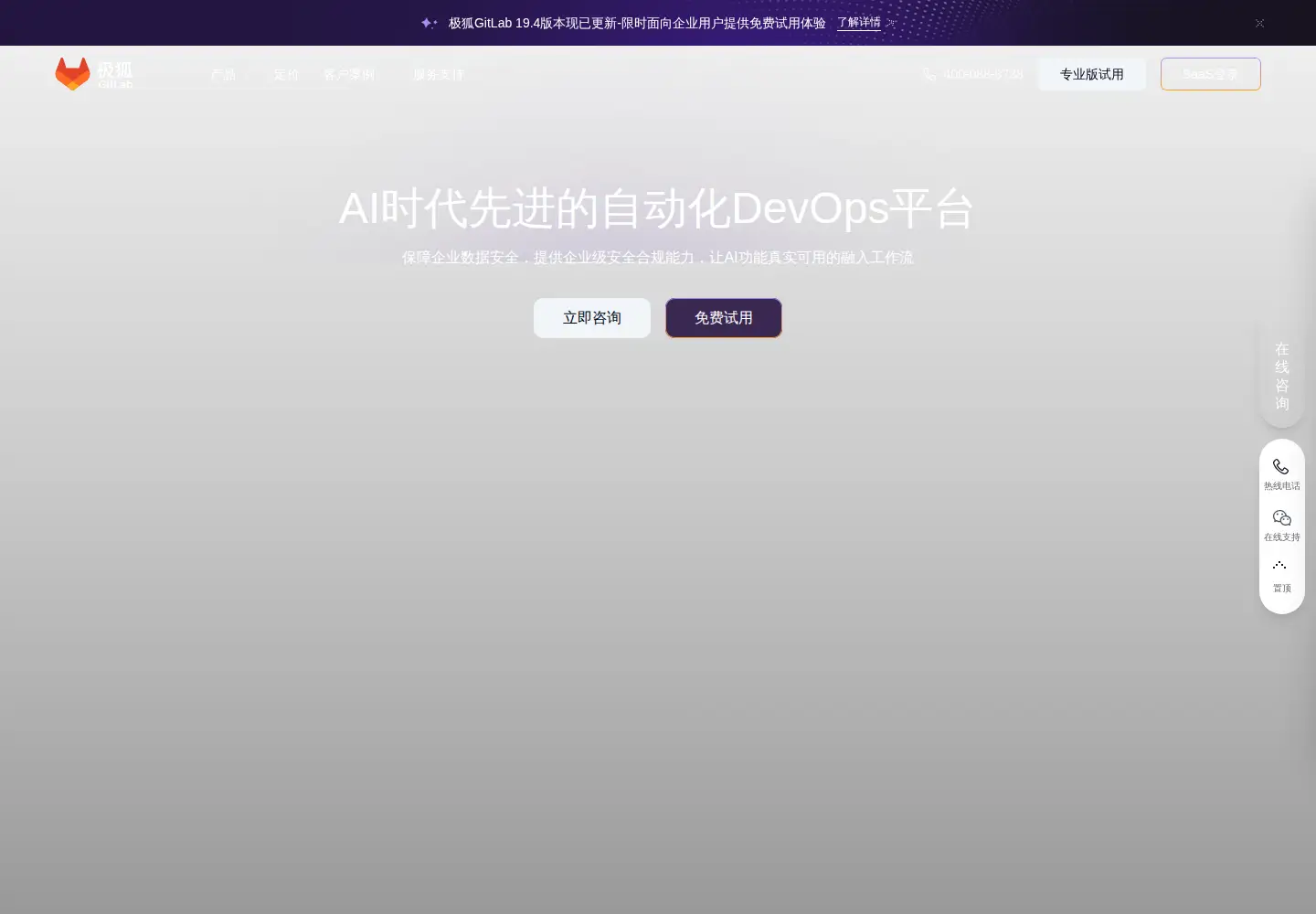The height and width of the screenshot is (914, 1316).
Task: Click the 专业版试用 button
Action: (x=1092, y=74)
